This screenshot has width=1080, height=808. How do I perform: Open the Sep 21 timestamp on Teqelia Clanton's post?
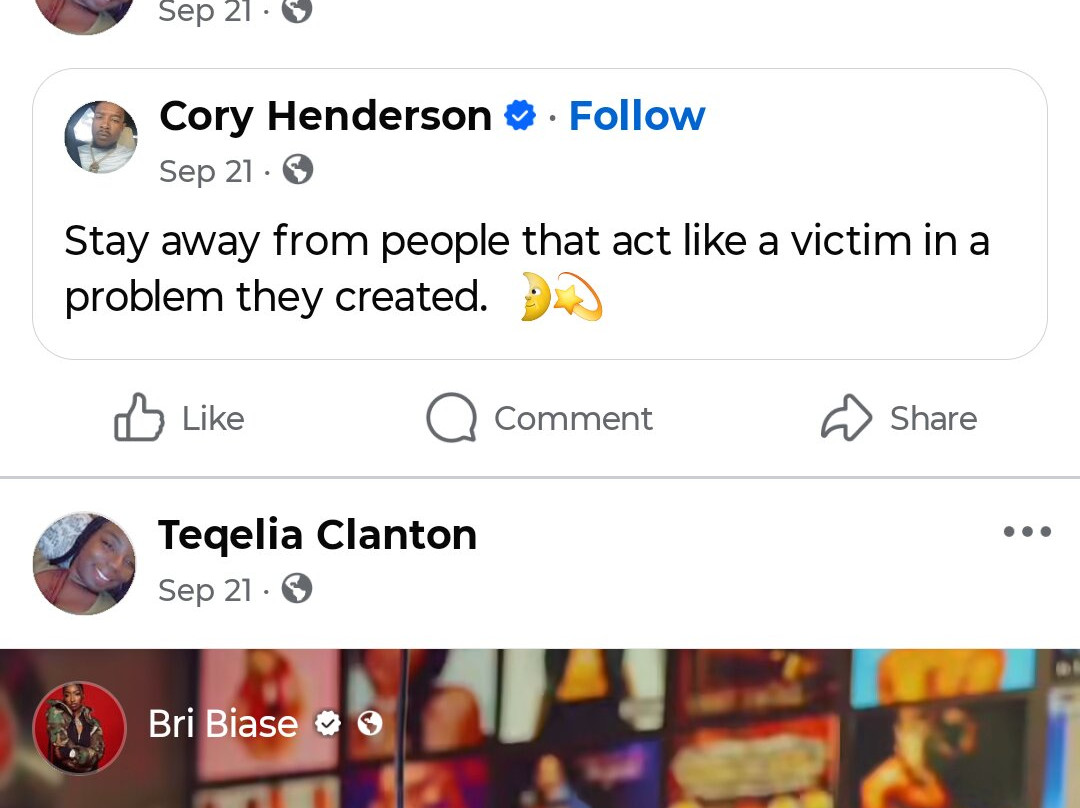tap(205, 590)
